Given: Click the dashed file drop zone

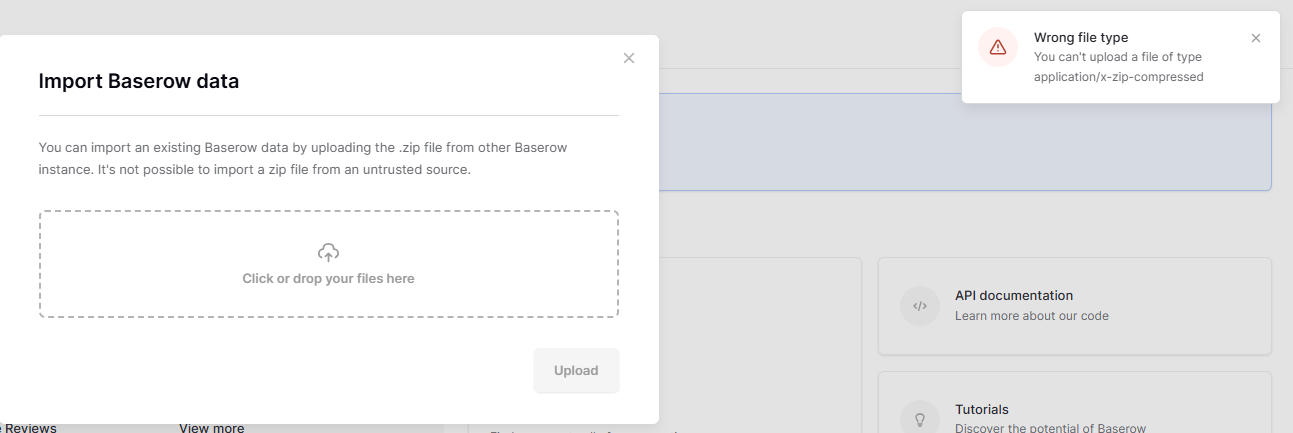Looking at the screenshot, I should click(x=329, y=264).
